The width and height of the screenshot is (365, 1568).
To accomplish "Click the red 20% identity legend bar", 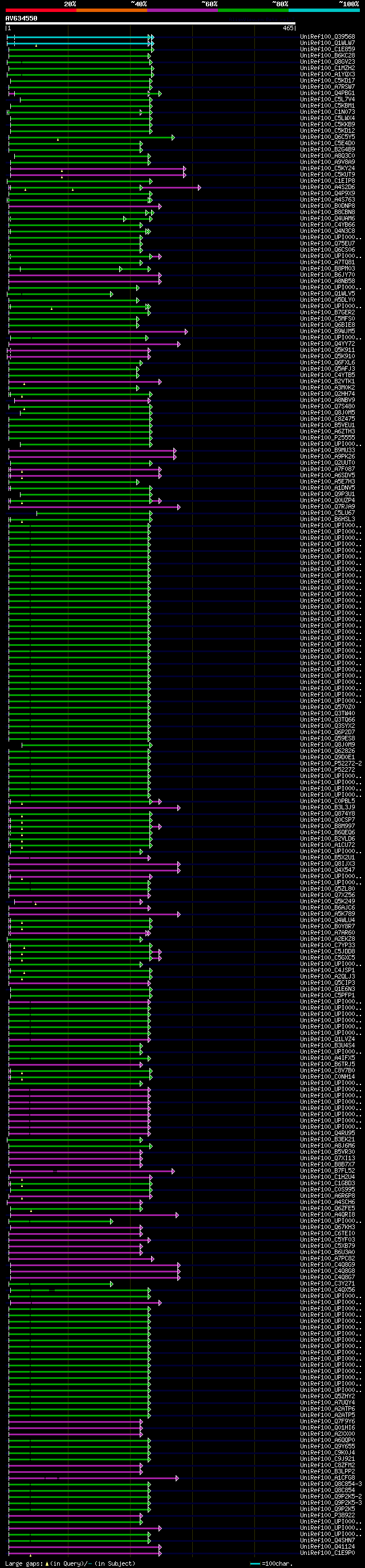I will click(41, 10).
